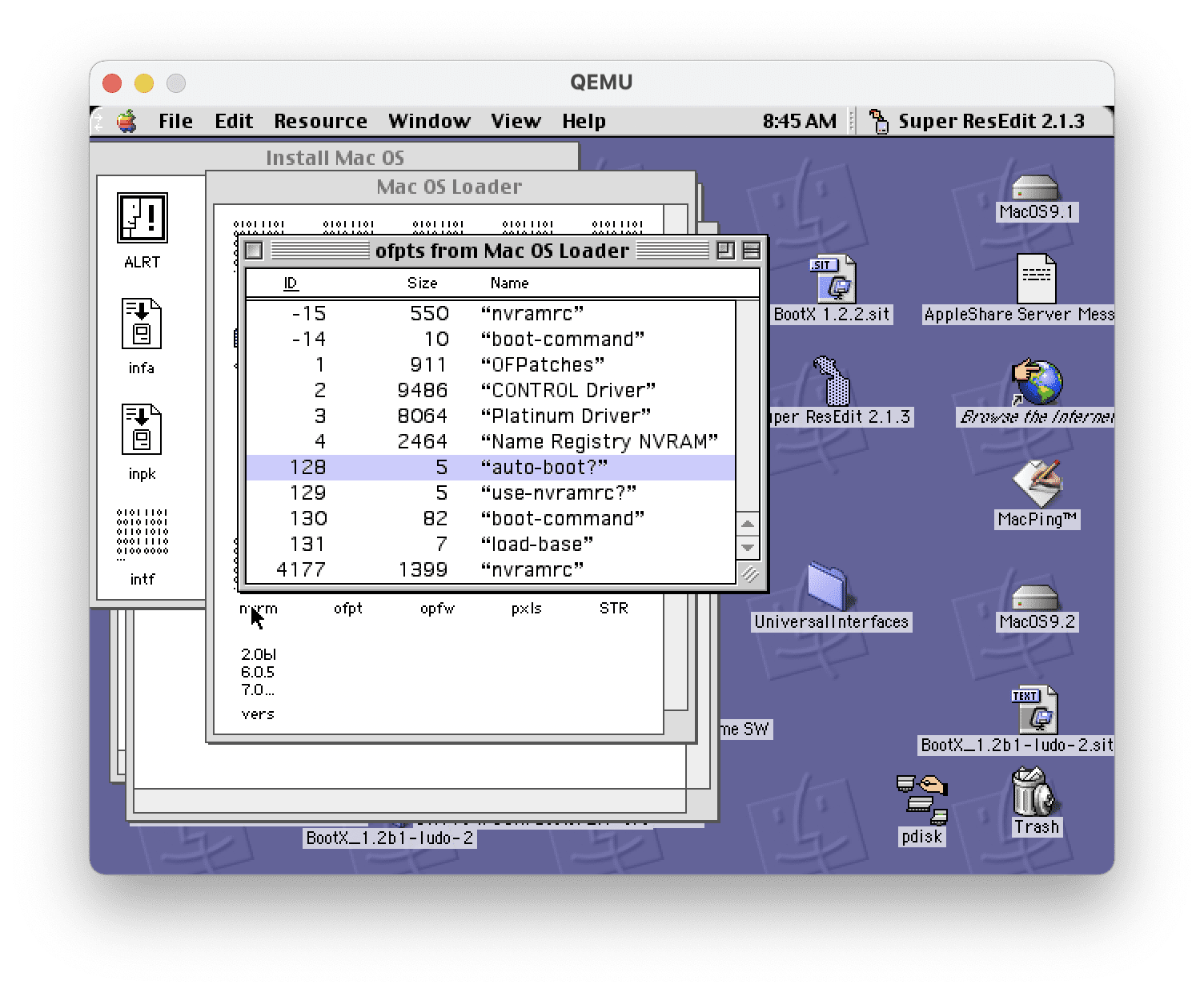Select resource 131 "load-base"

[x=490, y=545]
